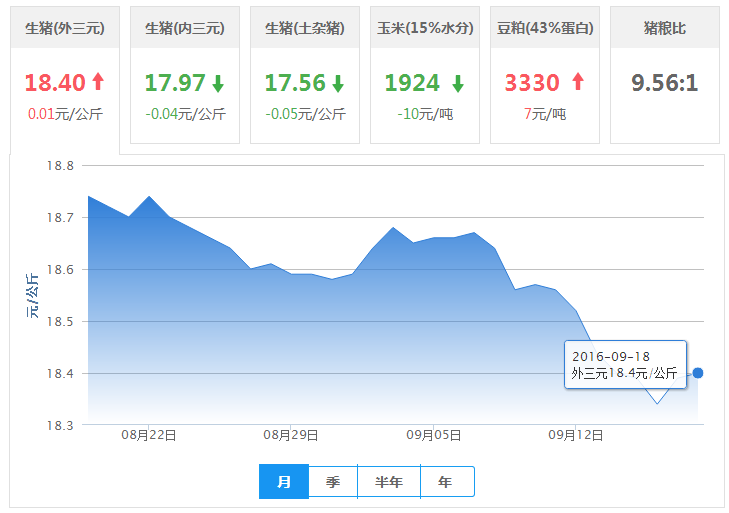Click the blue data point at 18.4
Viewport: 729px width, 513px height.
click(x=697, y=373)
